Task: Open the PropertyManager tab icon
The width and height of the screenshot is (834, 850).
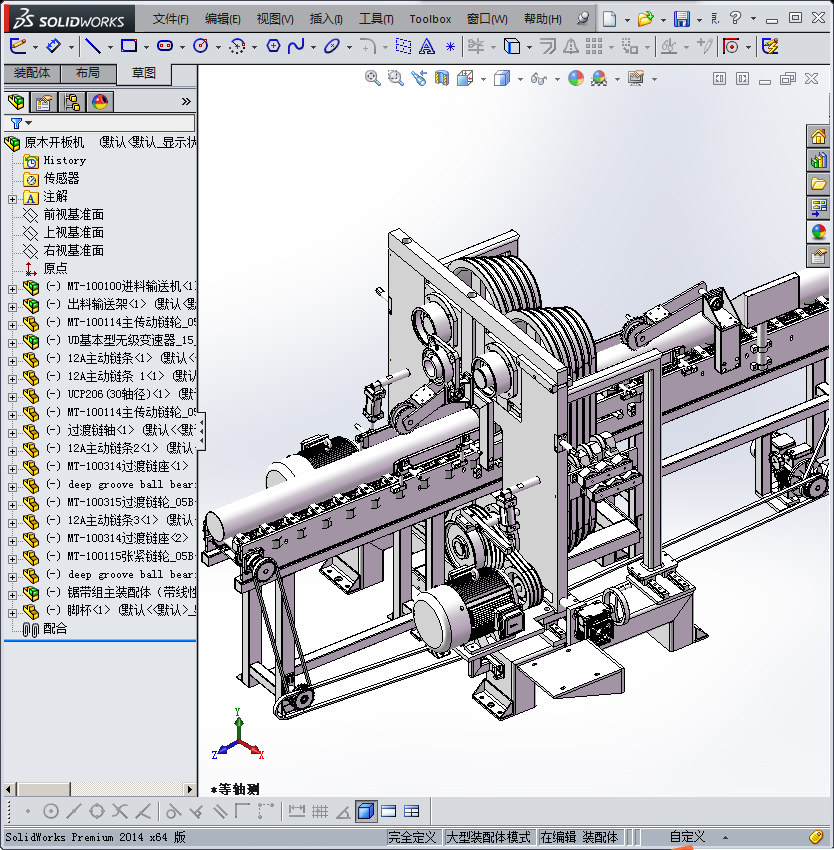Action: (x=43, y=102)
